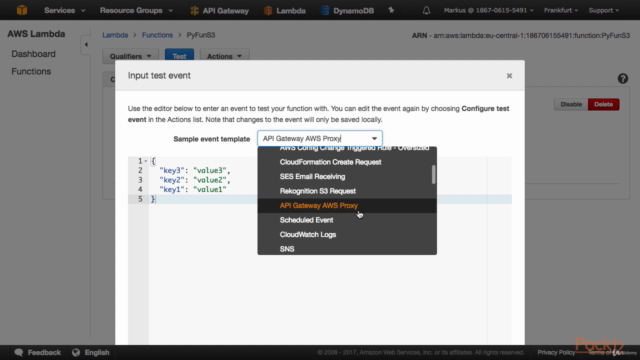The width and height of the screenshot is (640, 360).
Task: Click the Disable button
Action: 571,104
